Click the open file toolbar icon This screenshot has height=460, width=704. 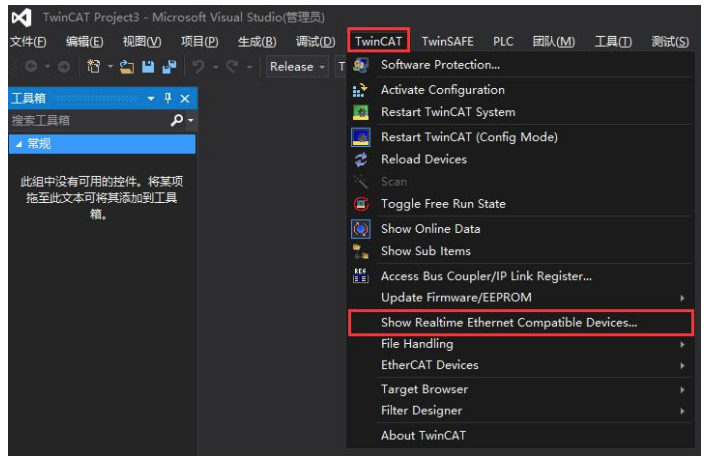[x=127, y=67]
